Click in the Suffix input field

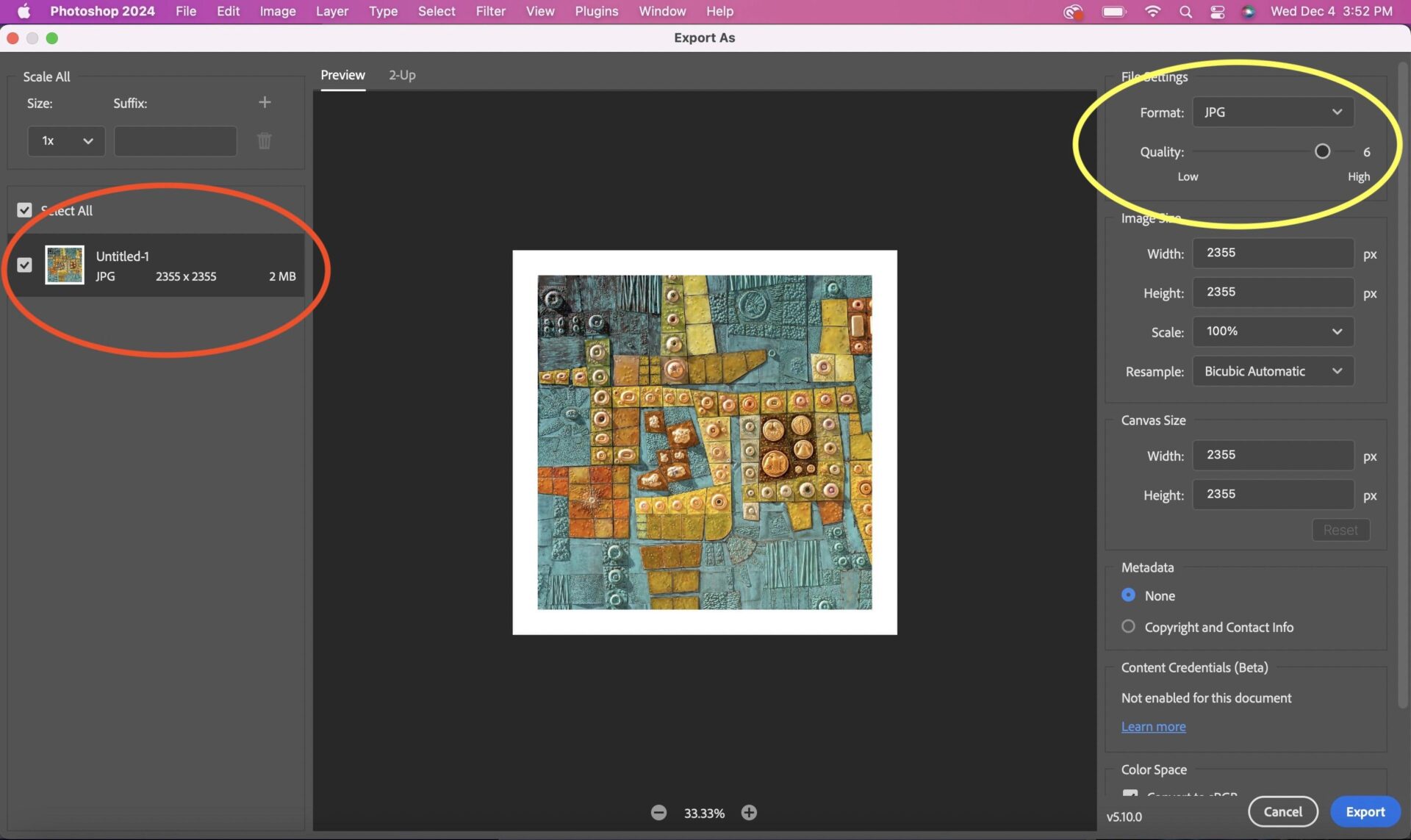(x=176, y=140)
